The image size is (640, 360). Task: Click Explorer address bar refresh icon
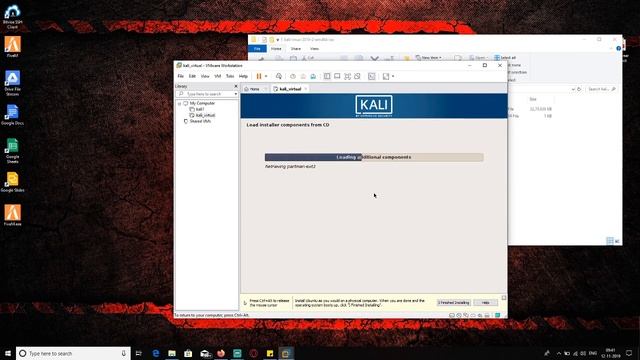[579, 89]
